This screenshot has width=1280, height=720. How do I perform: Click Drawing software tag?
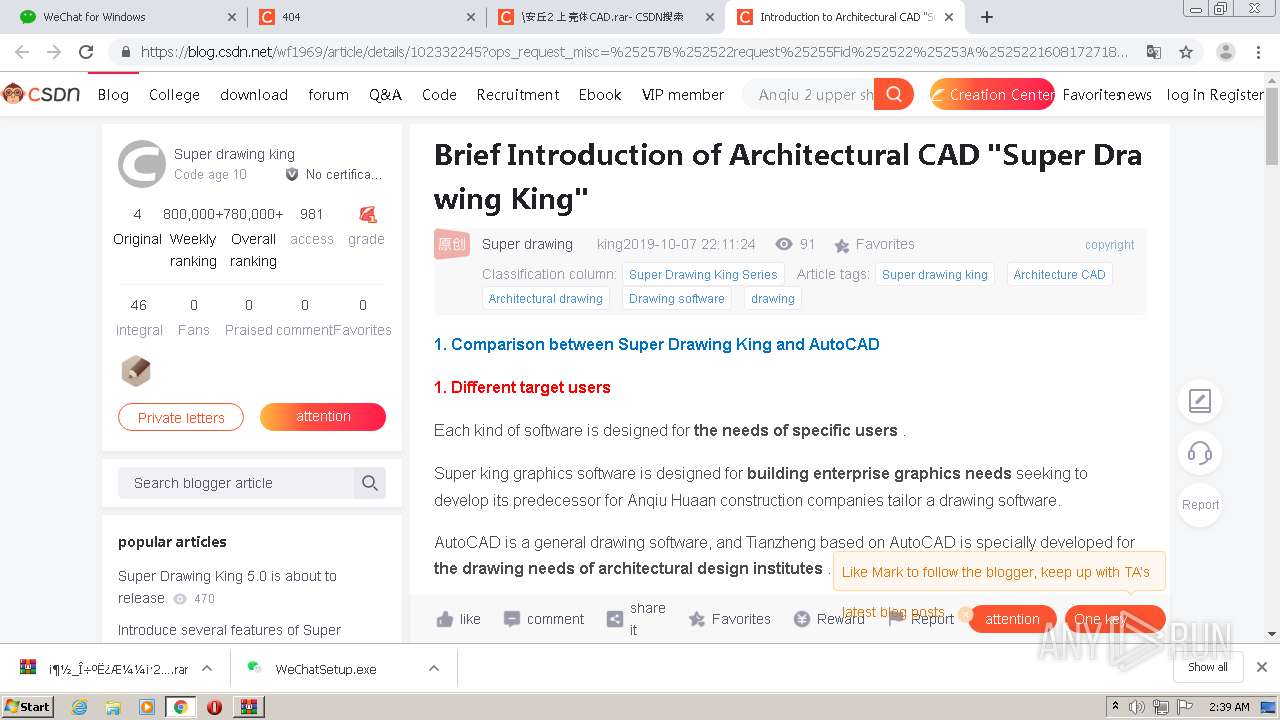(x=676, y=298)
